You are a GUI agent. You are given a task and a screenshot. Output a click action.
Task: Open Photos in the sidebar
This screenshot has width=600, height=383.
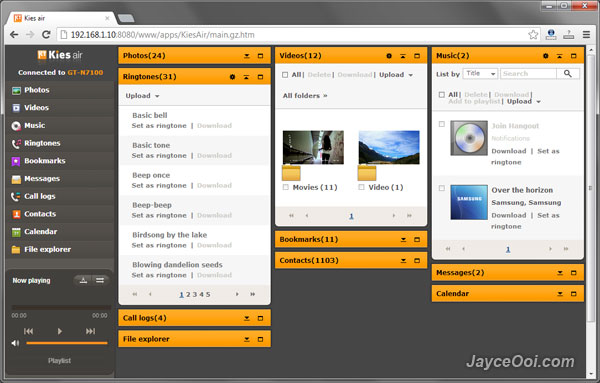(x=36, y=90)
